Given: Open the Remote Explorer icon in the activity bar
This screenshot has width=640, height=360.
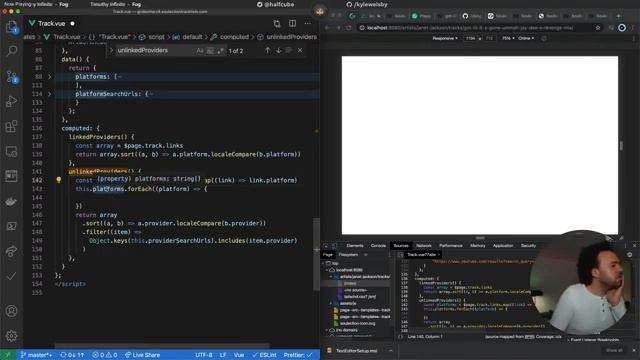Looking at the screenshot, I should 11,151.
